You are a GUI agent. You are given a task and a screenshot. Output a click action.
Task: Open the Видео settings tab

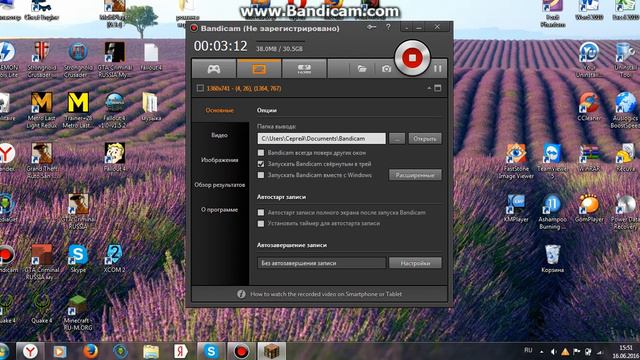[220, 135]
